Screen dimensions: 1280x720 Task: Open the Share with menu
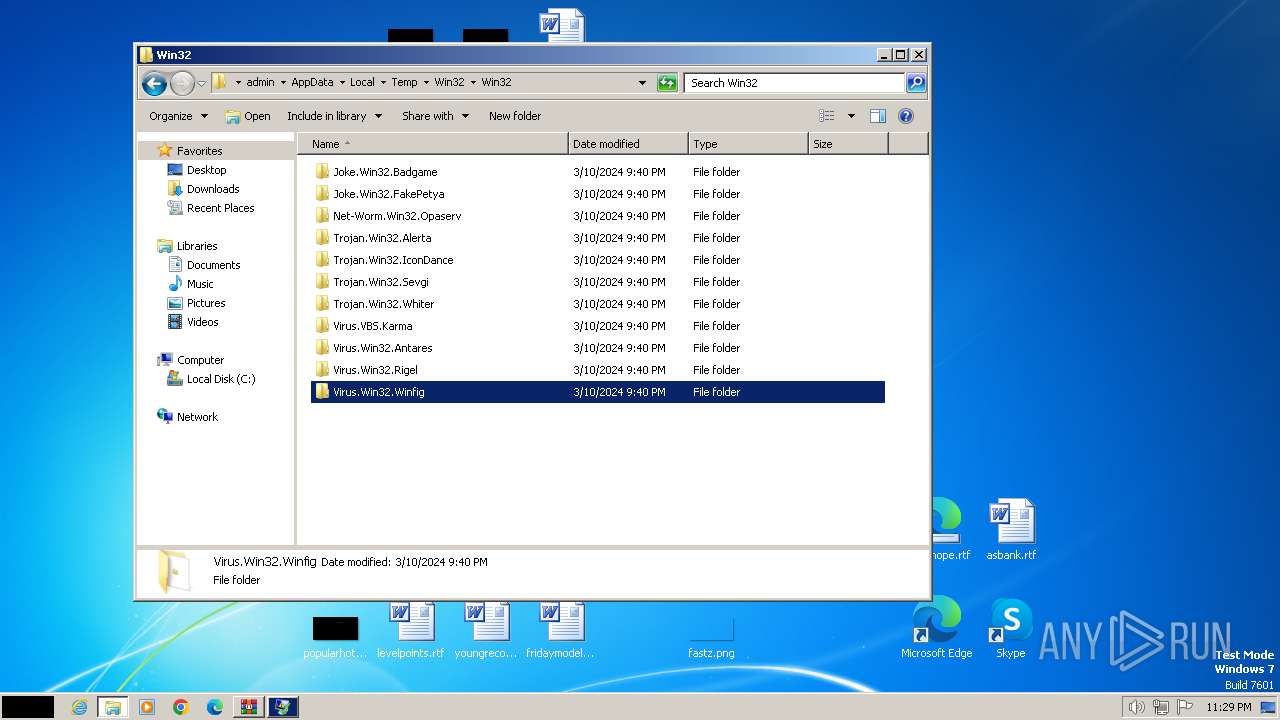[x=435, y=116]
